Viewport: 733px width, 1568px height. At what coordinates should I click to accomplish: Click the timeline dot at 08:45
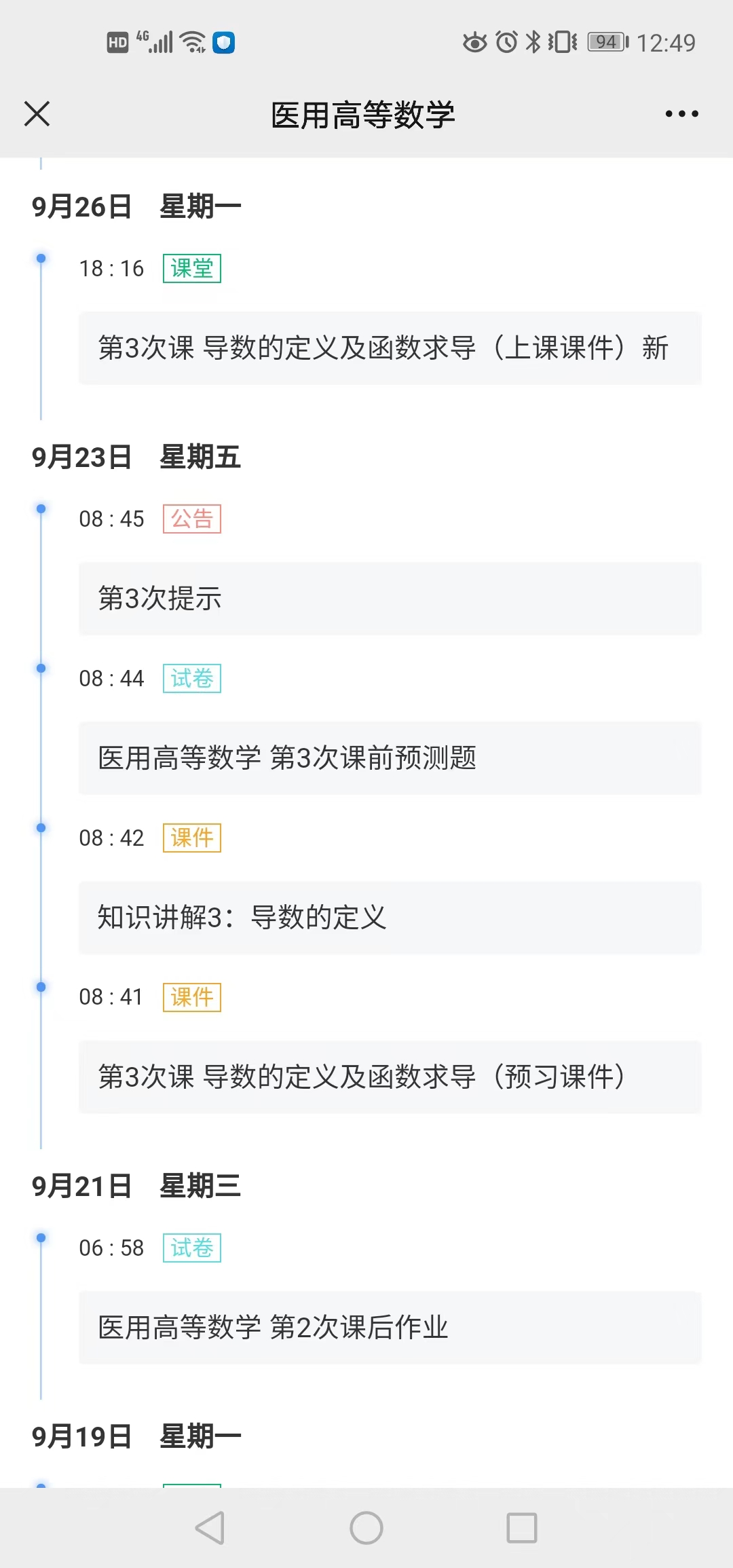(x=41, y=509)
